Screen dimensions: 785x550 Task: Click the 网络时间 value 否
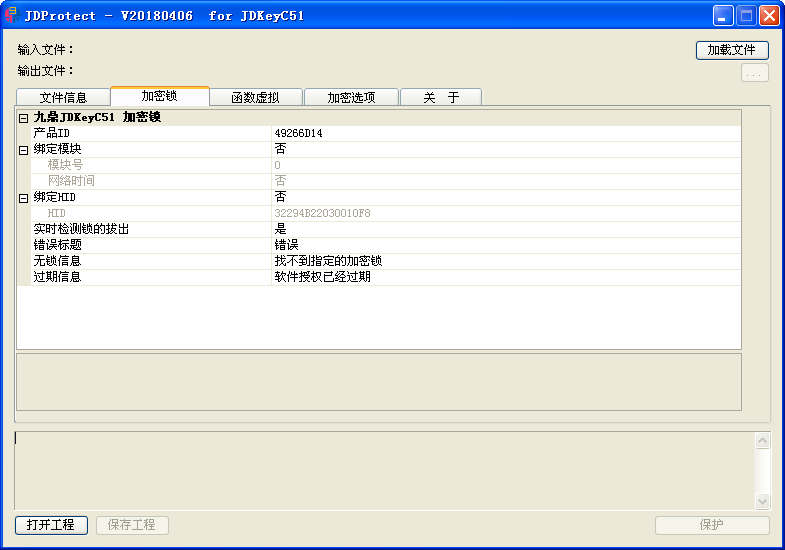(x=280, y=181)
